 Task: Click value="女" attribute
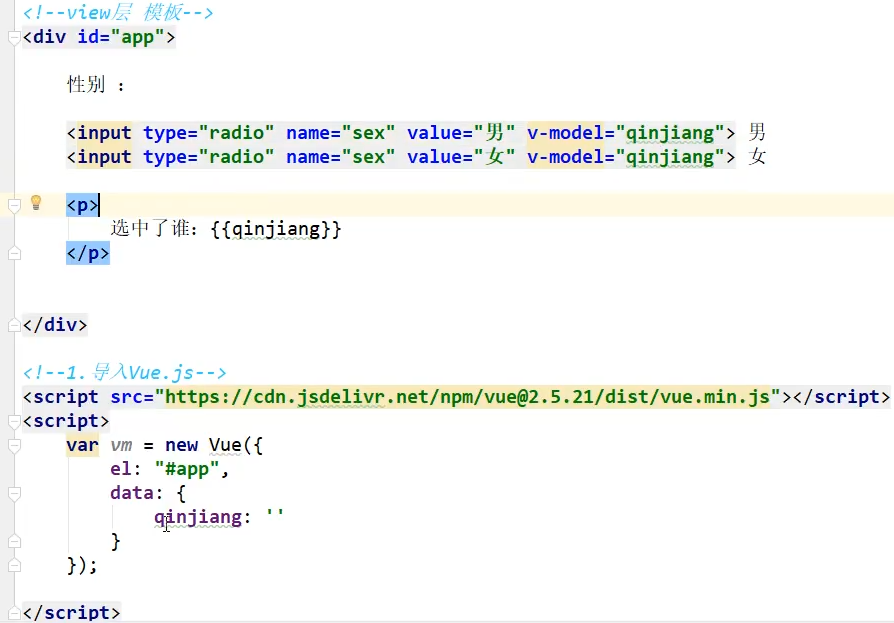pos(461,157)
